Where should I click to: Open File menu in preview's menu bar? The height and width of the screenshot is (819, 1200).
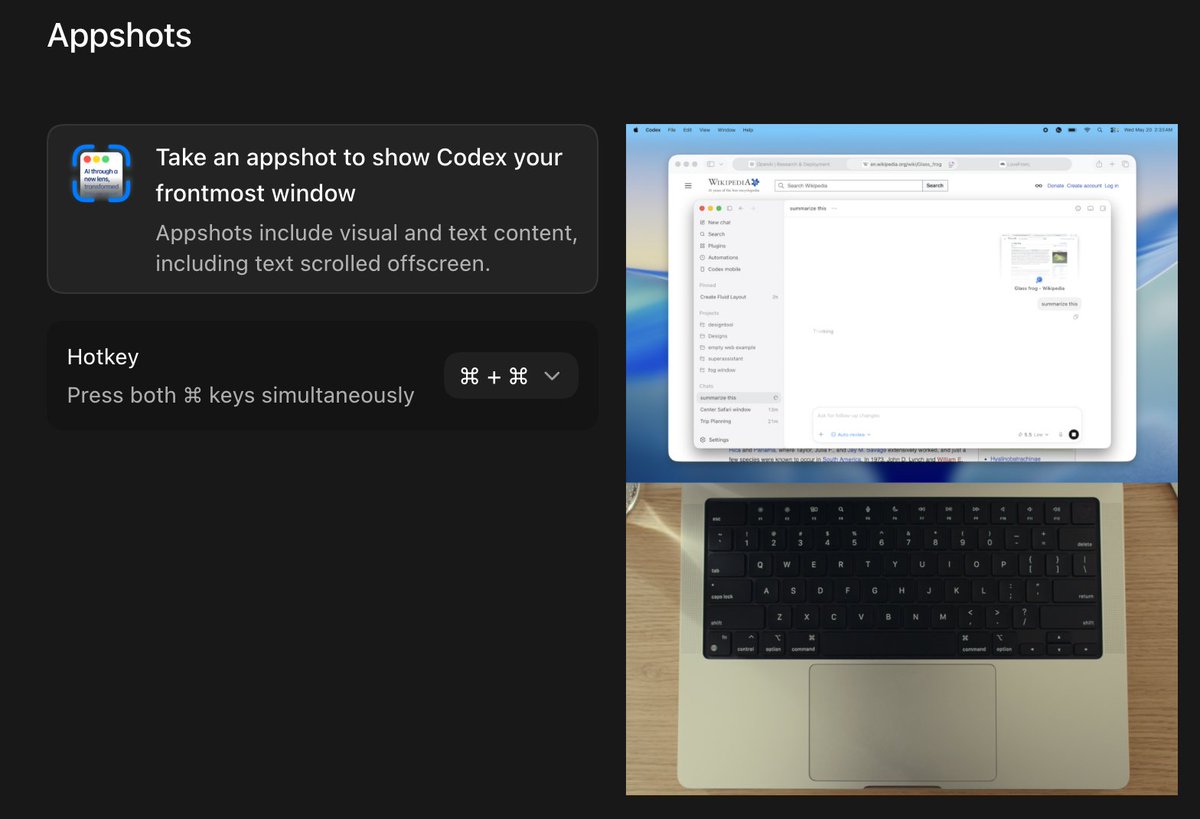(672, 130)
